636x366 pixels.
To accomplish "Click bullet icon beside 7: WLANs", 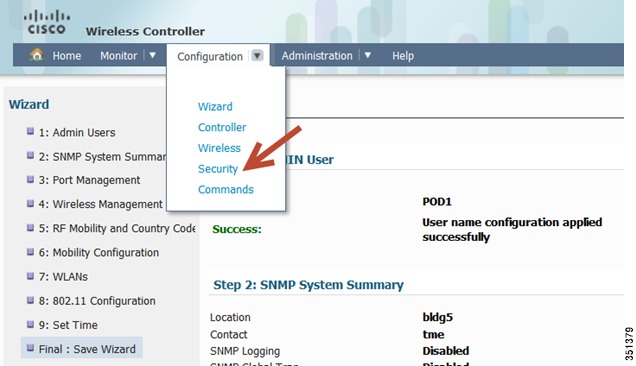I will [x=30, y=276].
